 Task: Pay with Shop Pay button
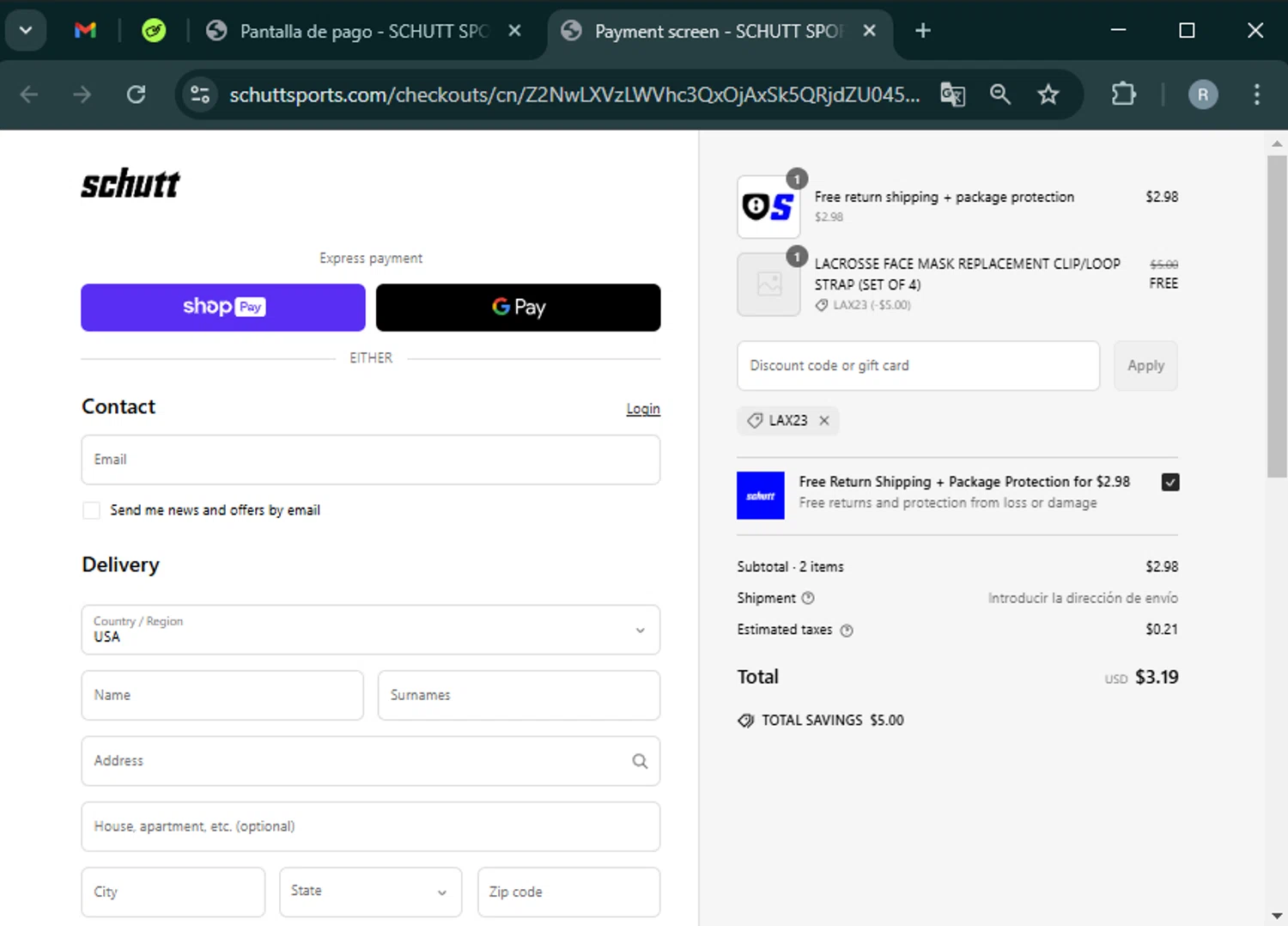pyautogui.click(x=223, y=308)
